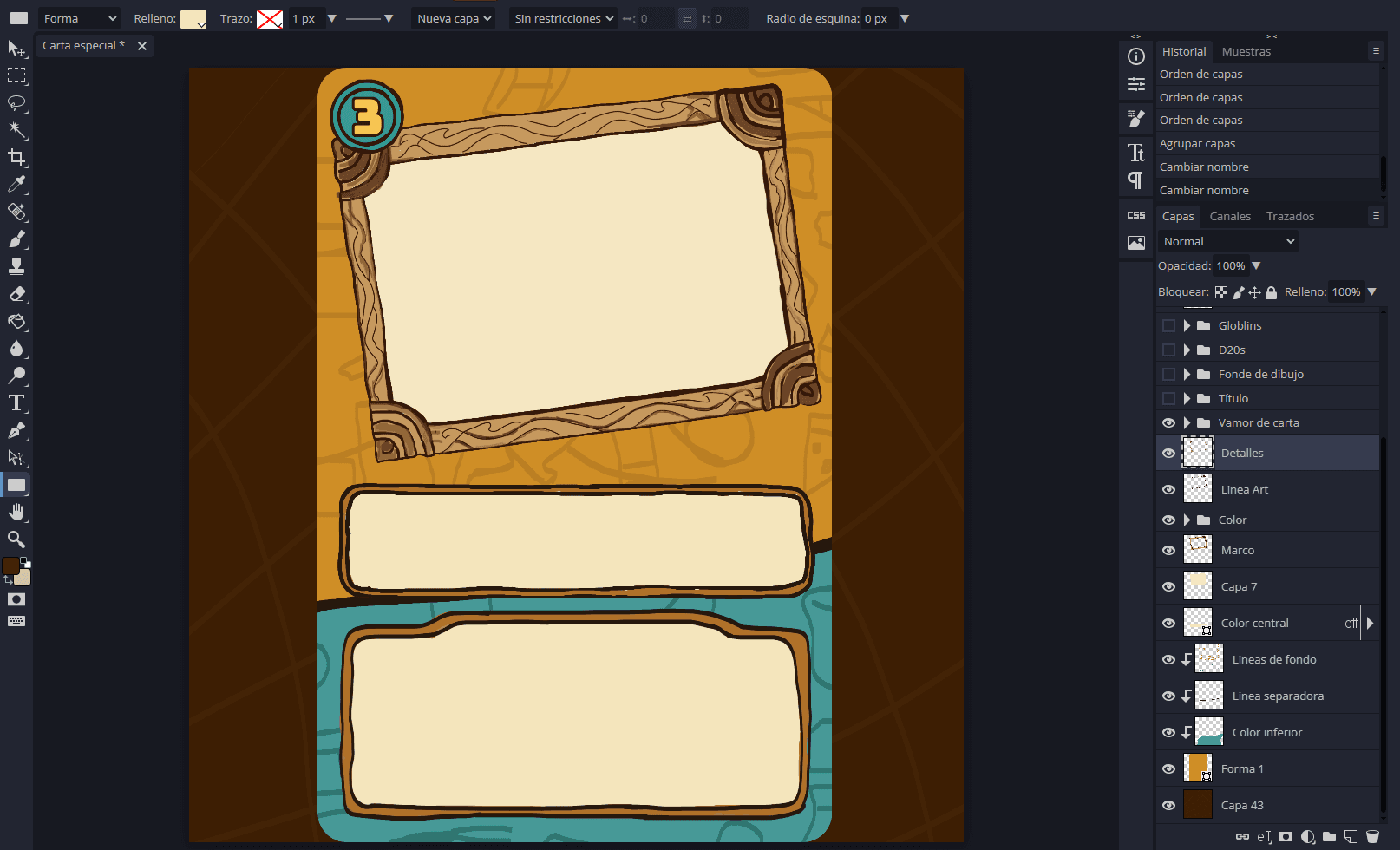Activate the Type tool

click(x=16, y=403)
